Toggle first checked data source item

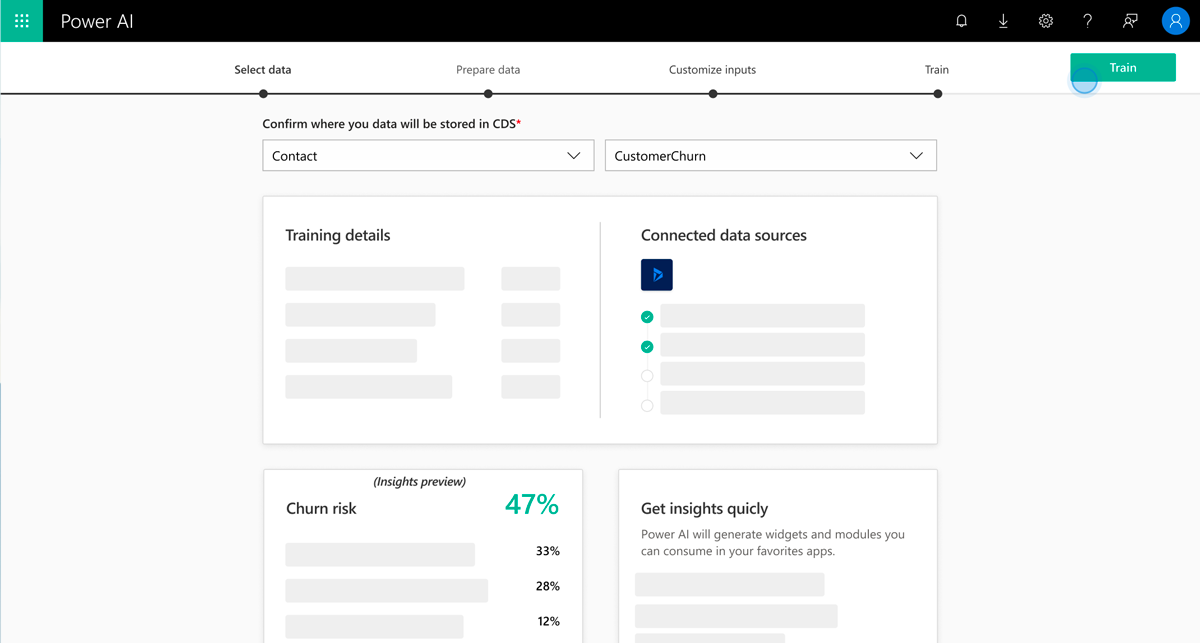point(647,317)
